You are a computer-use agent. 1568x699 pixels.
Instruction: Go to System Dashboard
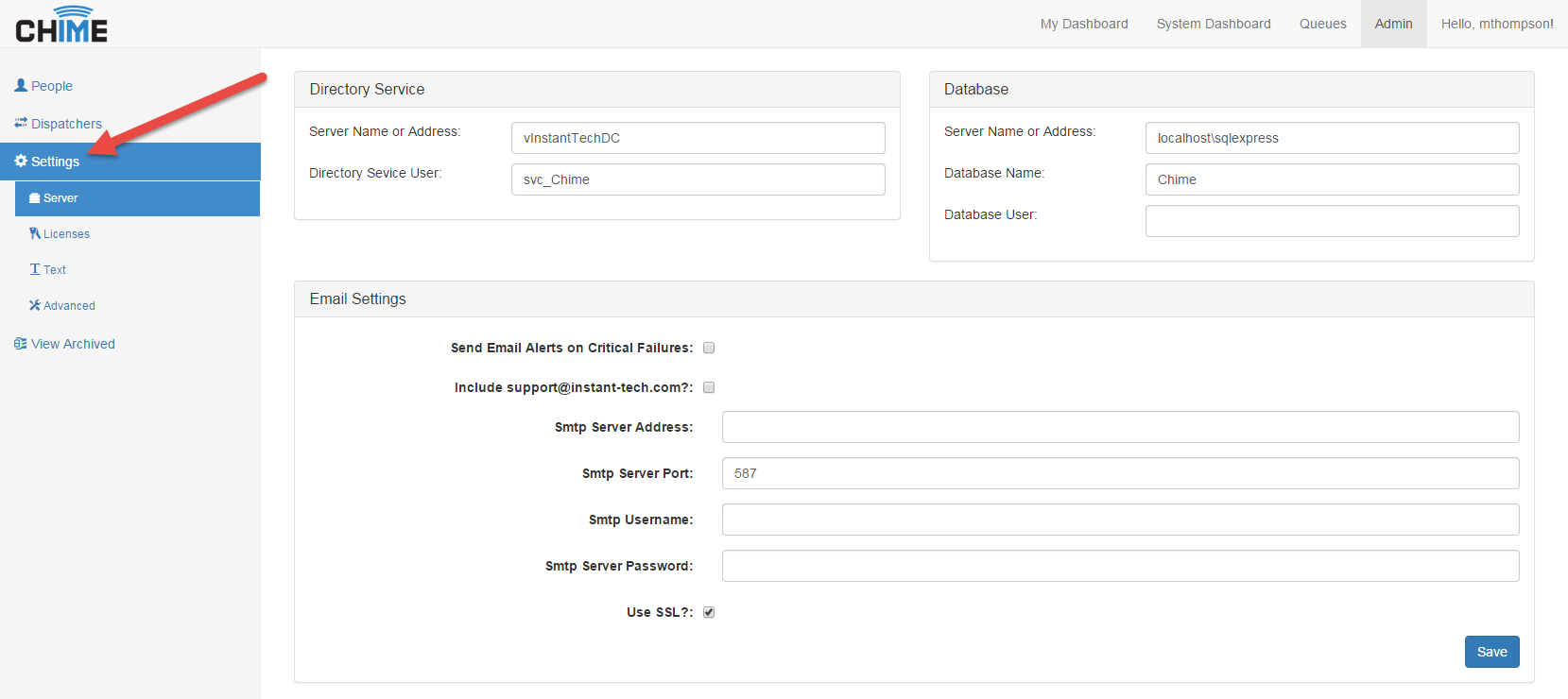click(x=1214, y=24)
